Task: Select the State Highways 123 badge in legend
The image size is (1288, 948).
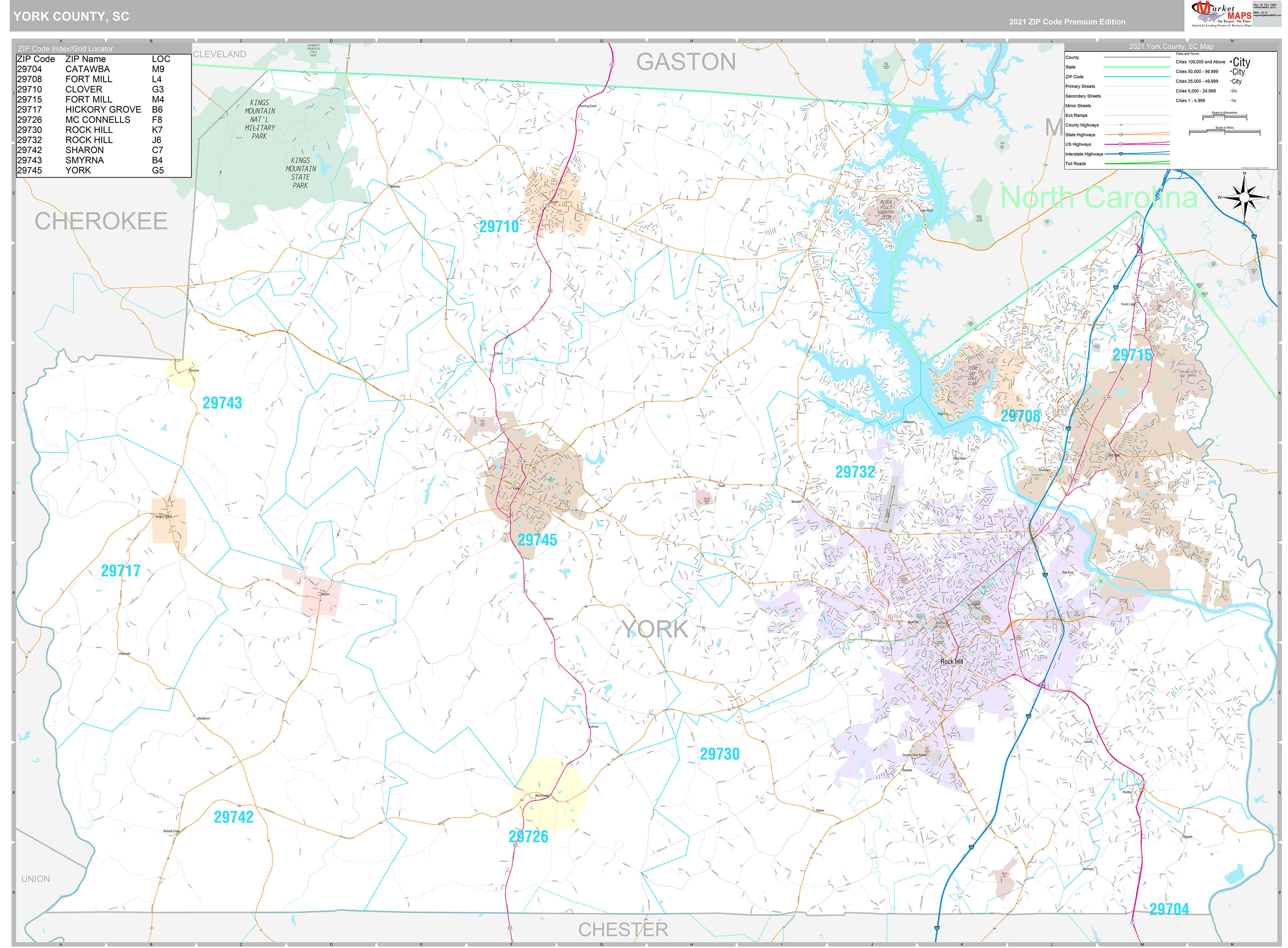Action: tap(1121, 135)
